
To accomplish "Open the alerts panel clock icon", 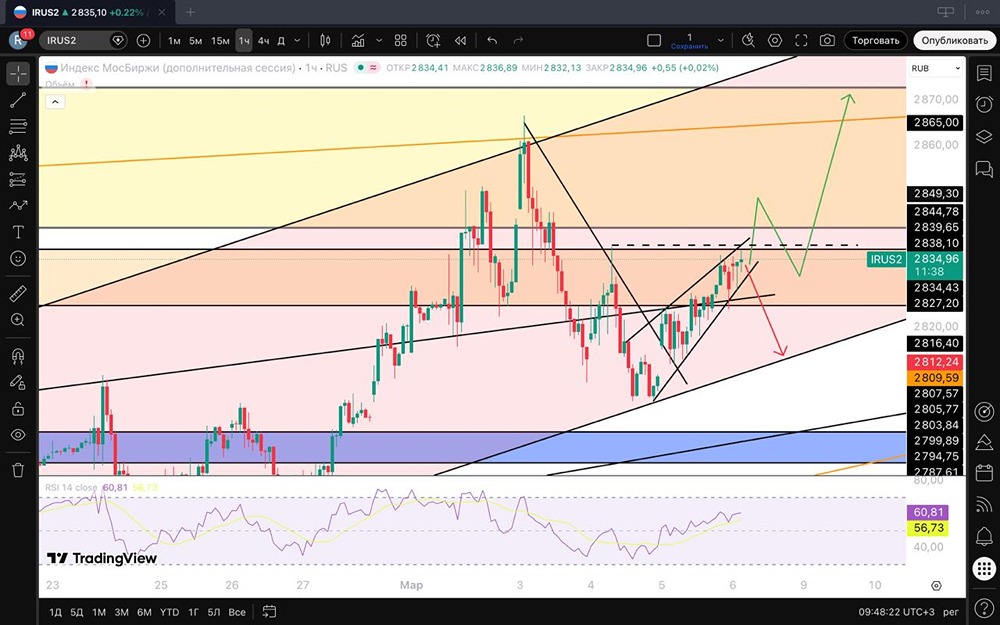I will coord(983,104).
